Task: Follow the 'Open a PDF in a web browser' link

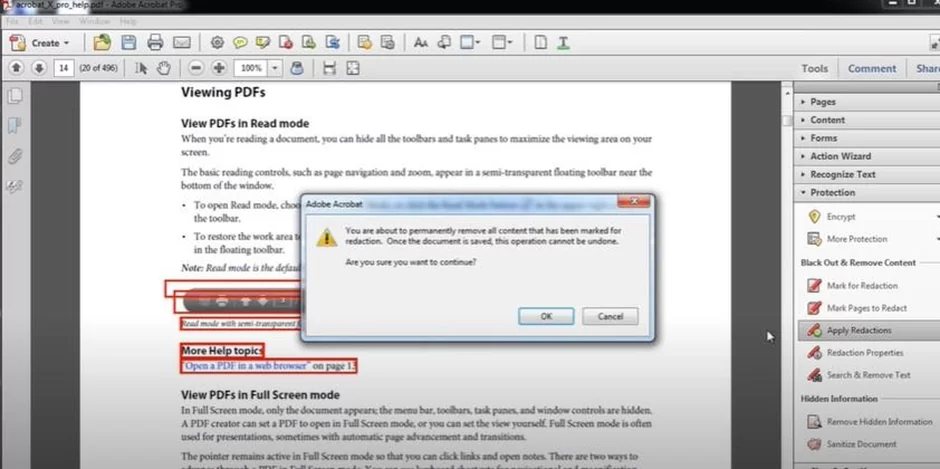Action: [246, 366]
